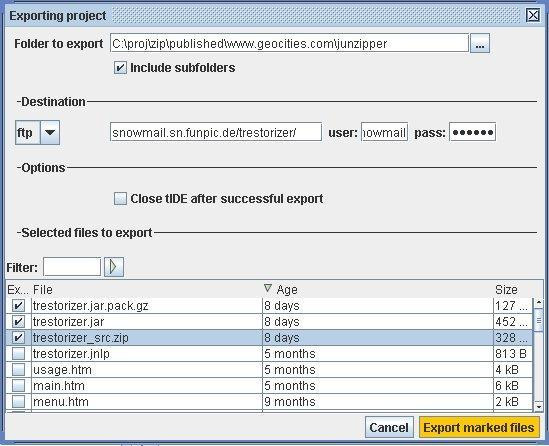Apply filter with the arrow button
549x446 pixels.
[x=114, y=267]
